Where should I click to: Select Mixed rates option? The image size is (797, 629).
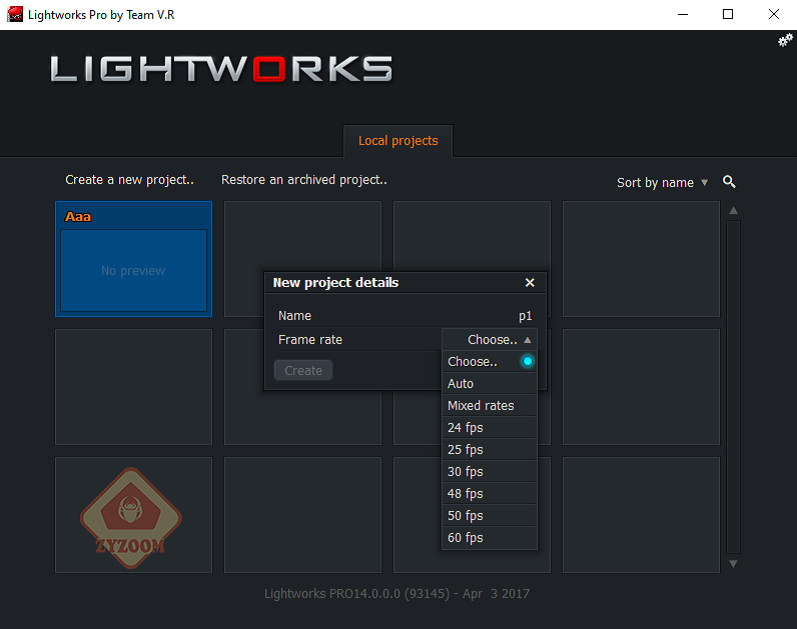click(489, 405)
